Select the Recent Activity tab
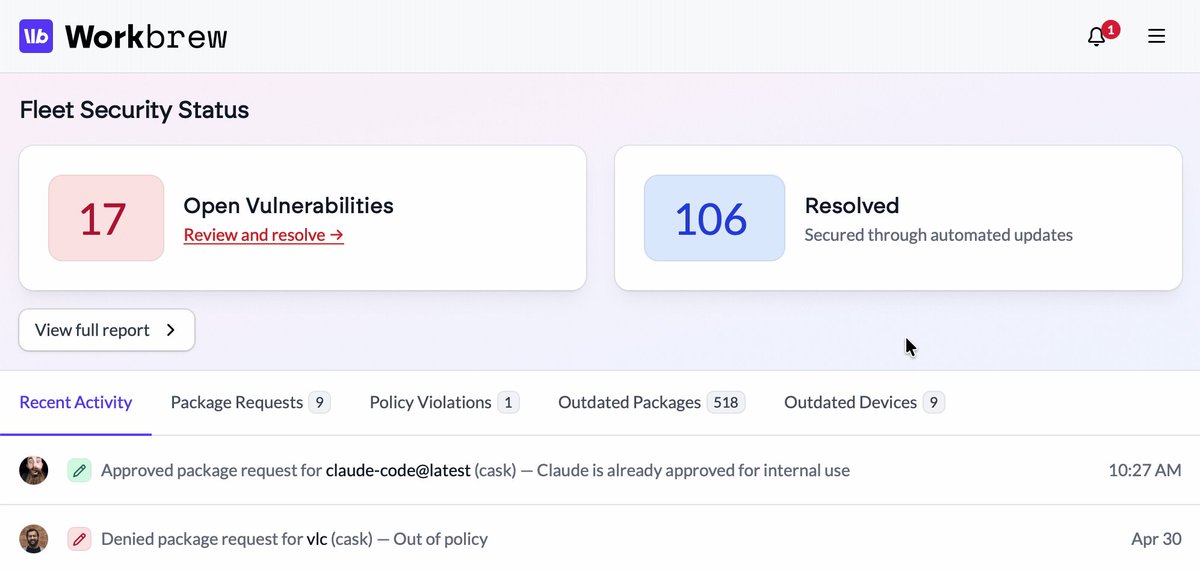The image size is (1200, 572). 76,402
